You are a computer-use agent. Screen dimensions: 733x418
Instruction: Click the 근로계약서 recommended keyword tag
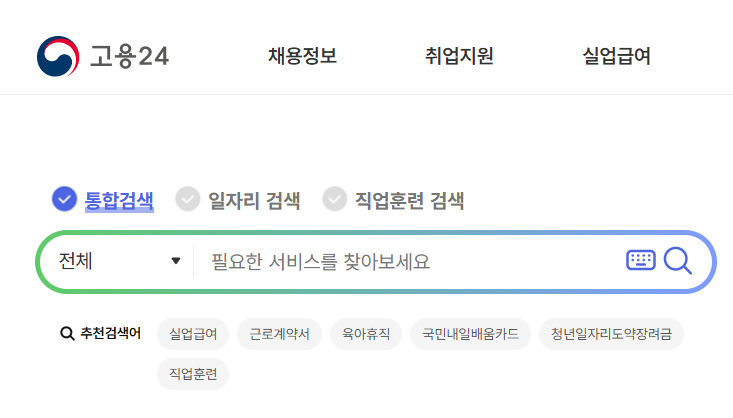click(x=279, y=334)
